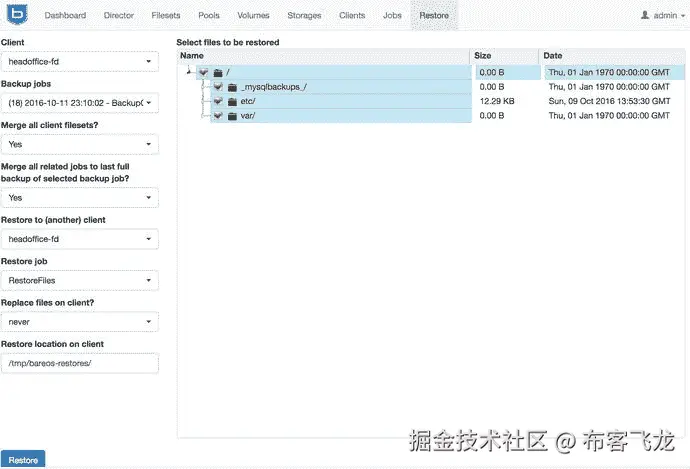Open the Bareos logo home link
This screenshot has height=469, width=690.
[x=17, y=14]
